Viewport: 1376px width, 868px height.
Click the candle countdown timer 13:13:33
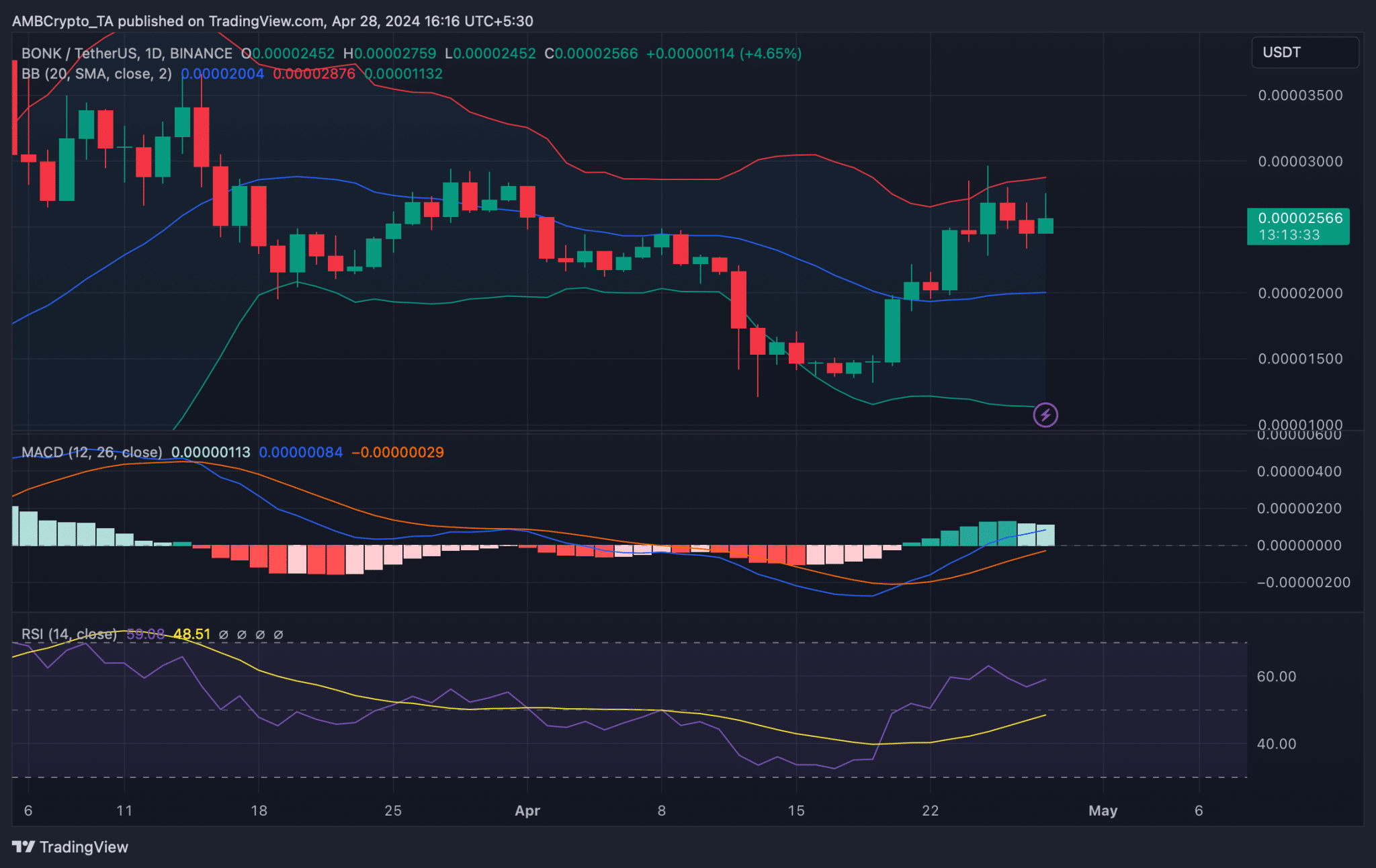[x=1289, y=235]
